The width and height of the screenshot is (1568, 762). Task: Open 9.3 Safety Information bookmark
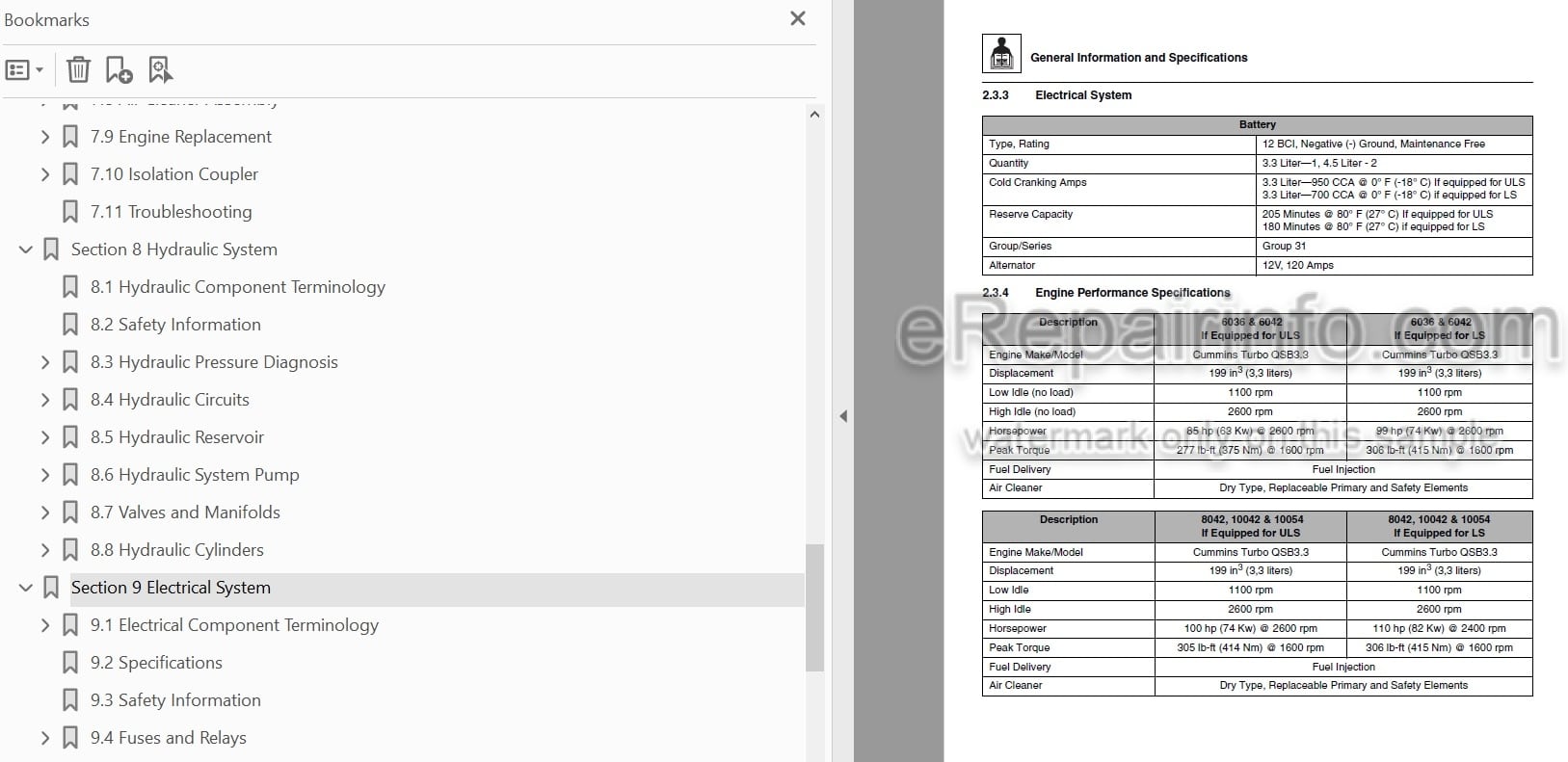click(x=175, y=700)
